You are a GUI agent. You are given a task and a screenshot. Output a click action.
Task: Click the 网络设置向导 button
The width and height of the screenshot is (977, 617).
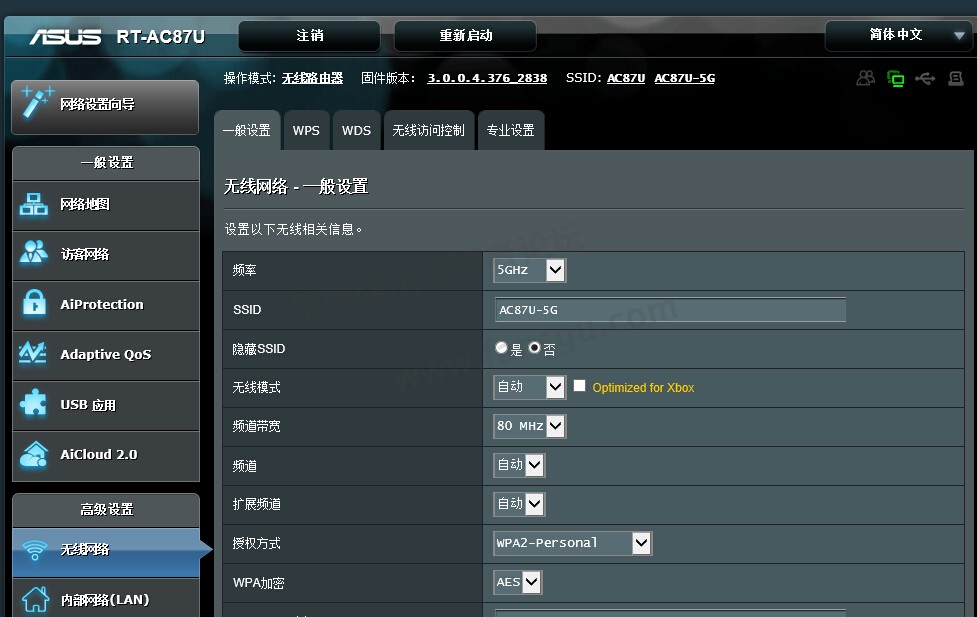[105, 107]
